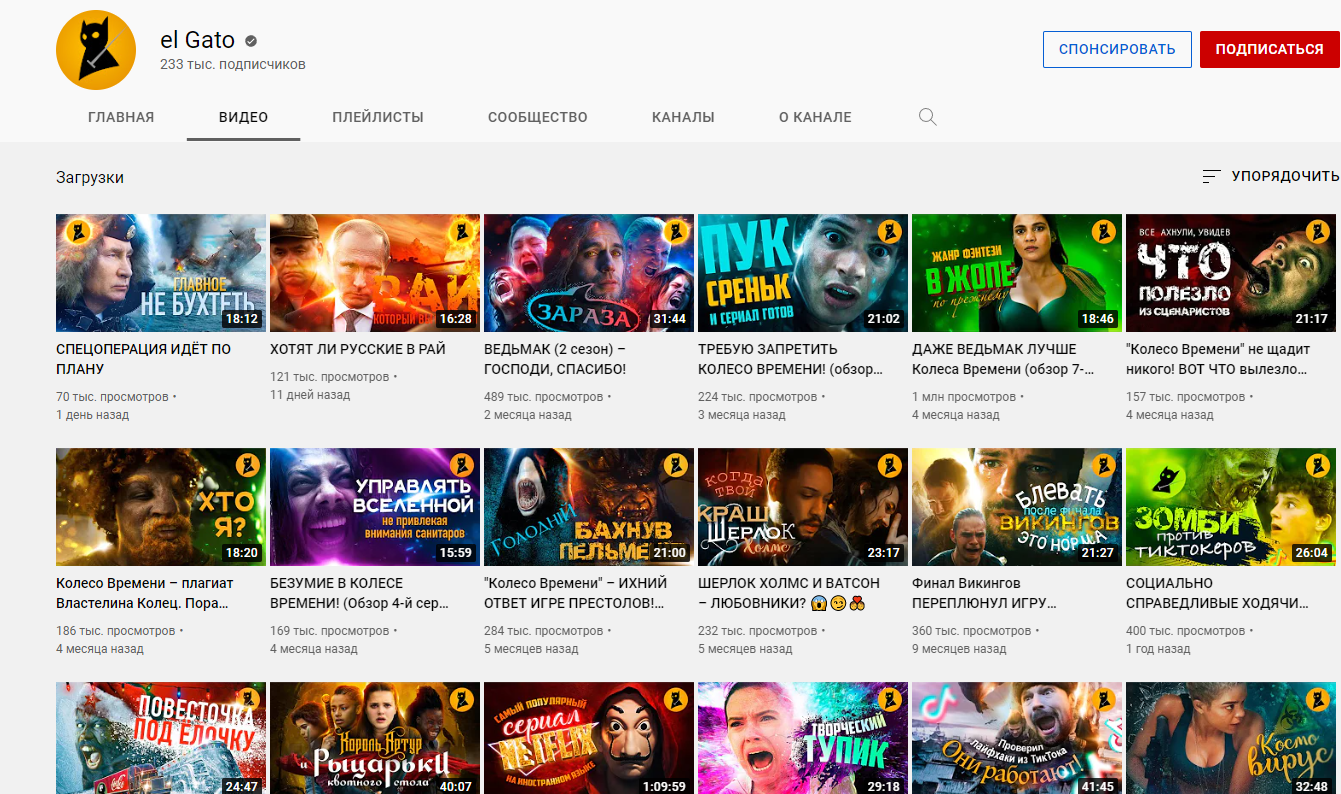Open video title ХОТЯТ ЛИ РУССКИЕ В РАЙ

(x=358, y=349)
